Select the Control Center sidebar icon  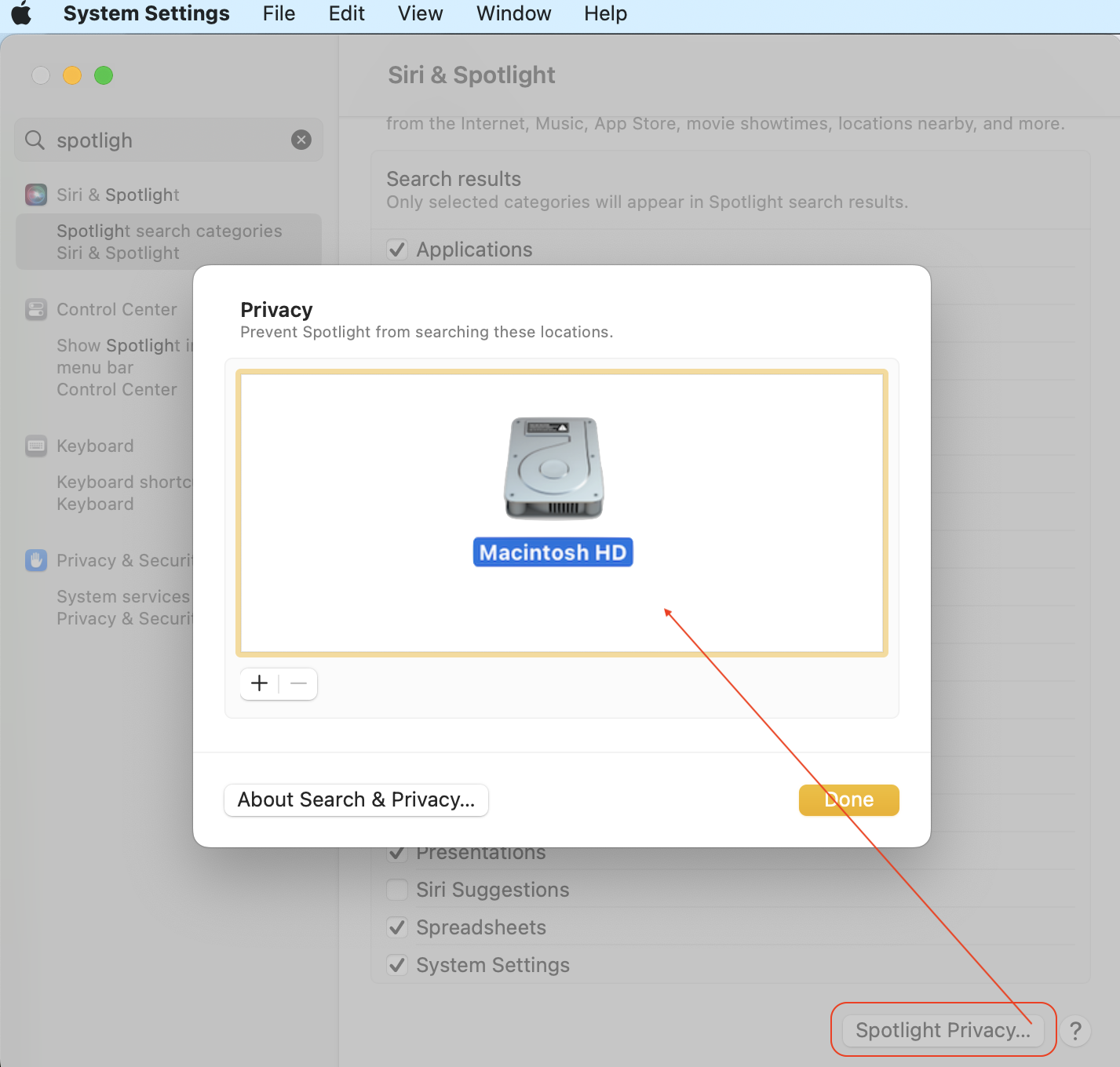pyautogui.click(x=36, y=309)
